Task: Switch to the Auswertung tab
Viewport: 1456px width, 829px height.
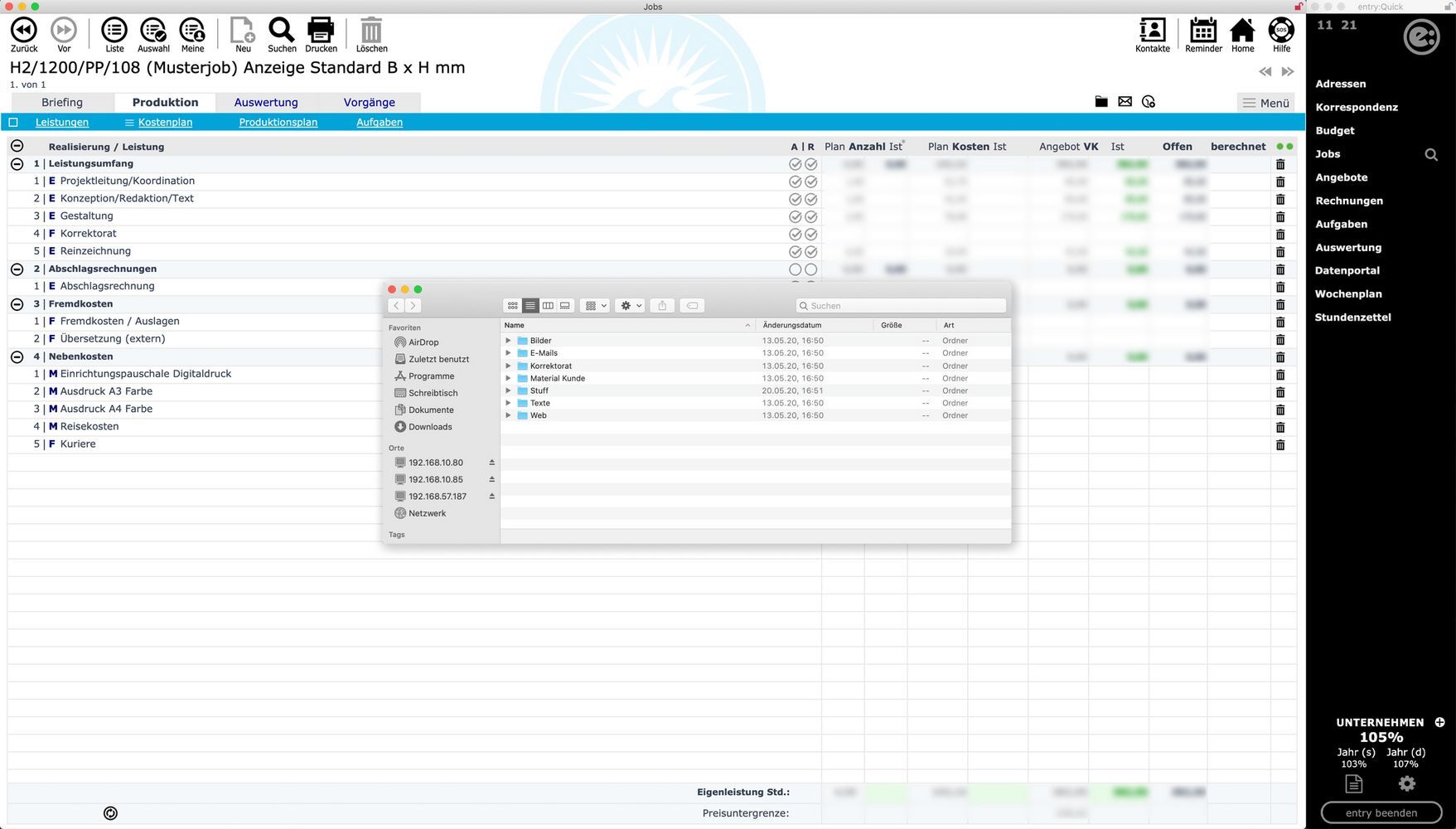Action: (266, 103)
